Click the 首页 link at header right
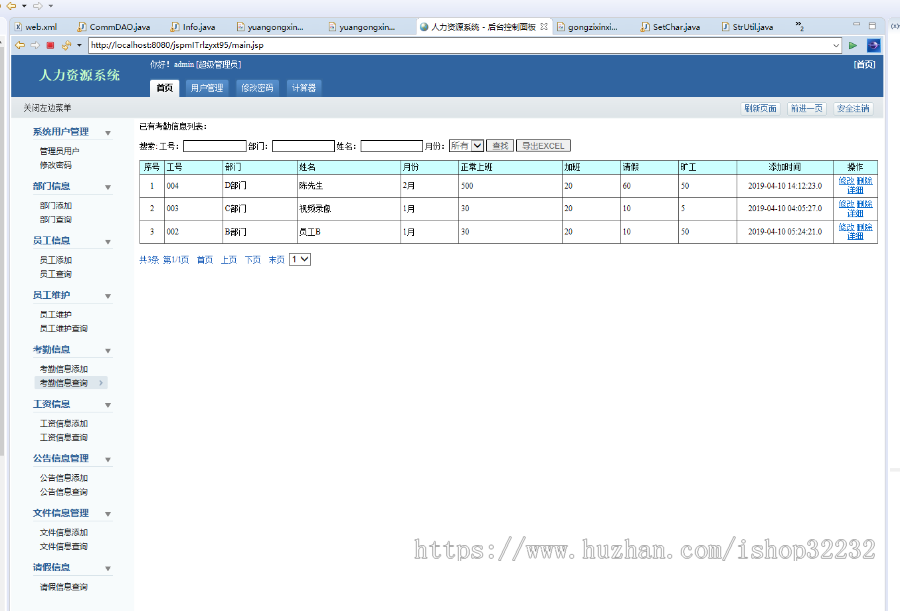This screenshot has width=900, height=611. tap(864, 64)
